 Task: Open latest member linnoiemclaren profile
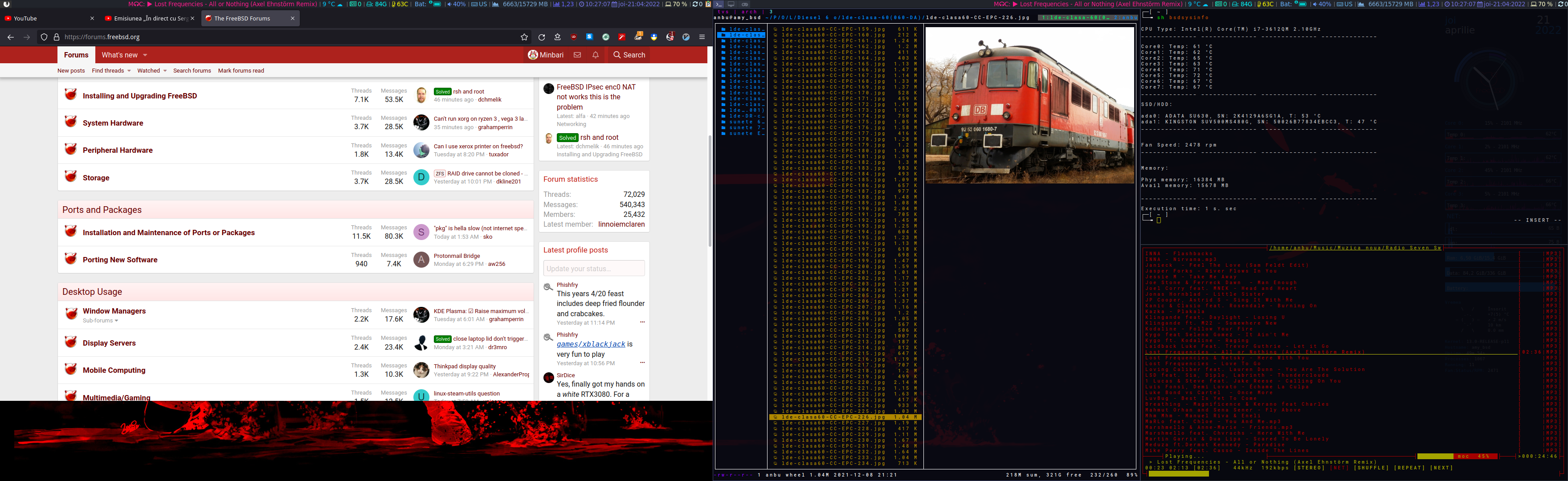pyautogui.click(x=621, y=224)
